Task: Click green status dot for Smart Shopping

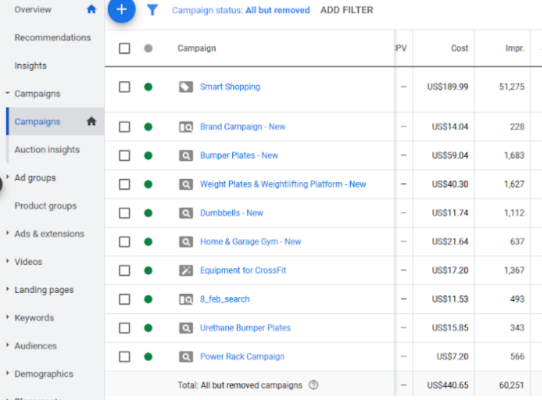Action: click(x=148, y=87)
